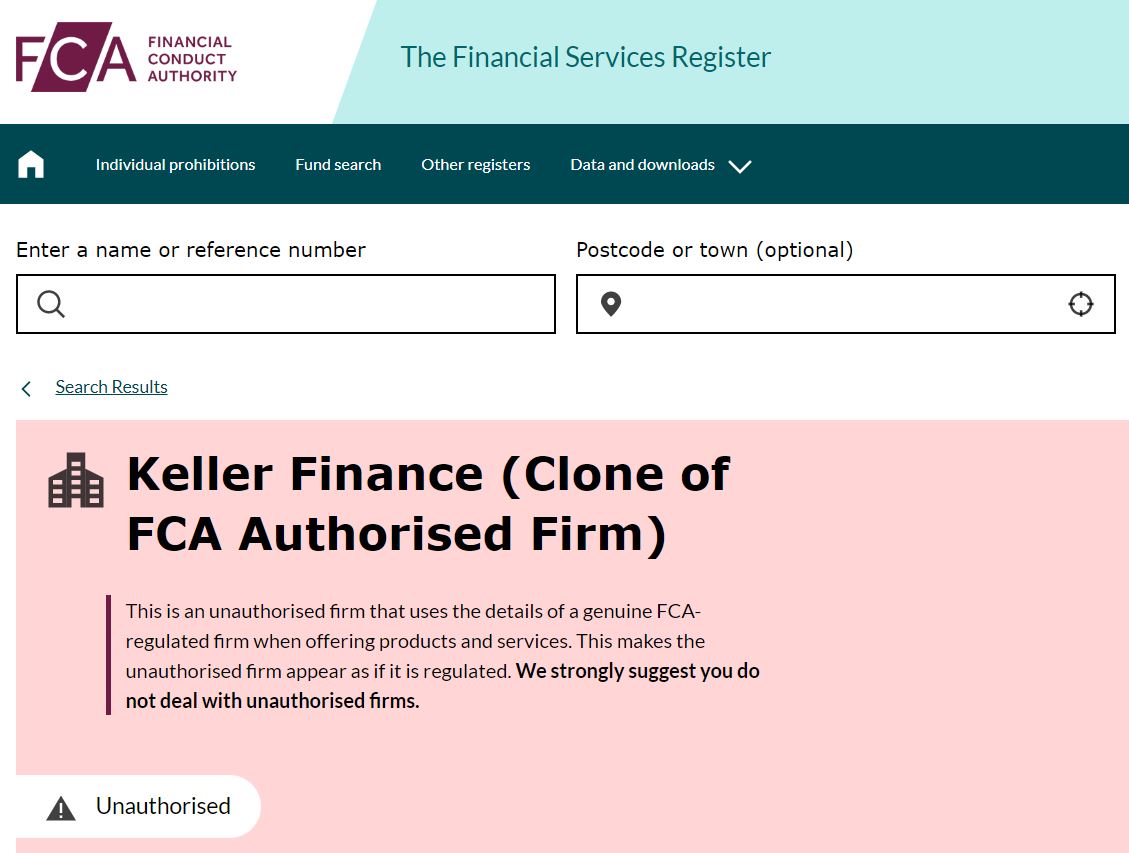Click the name or reference number field
The image size is (1129, 853).
pyautogui.click(x=286, y=304)
